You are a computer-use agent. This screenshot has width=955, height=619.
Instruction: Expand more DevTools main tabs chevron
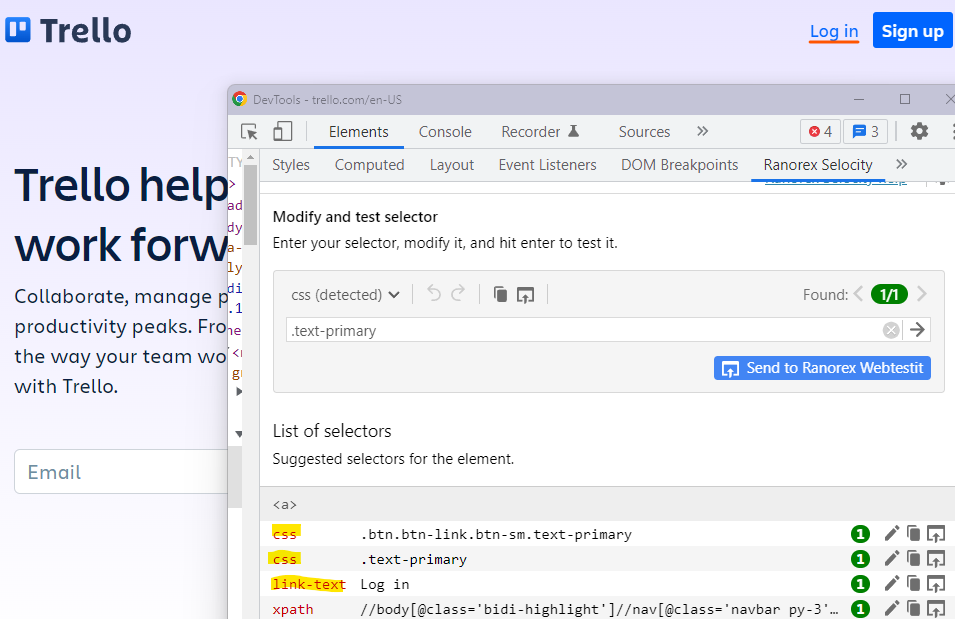[702, 132]
